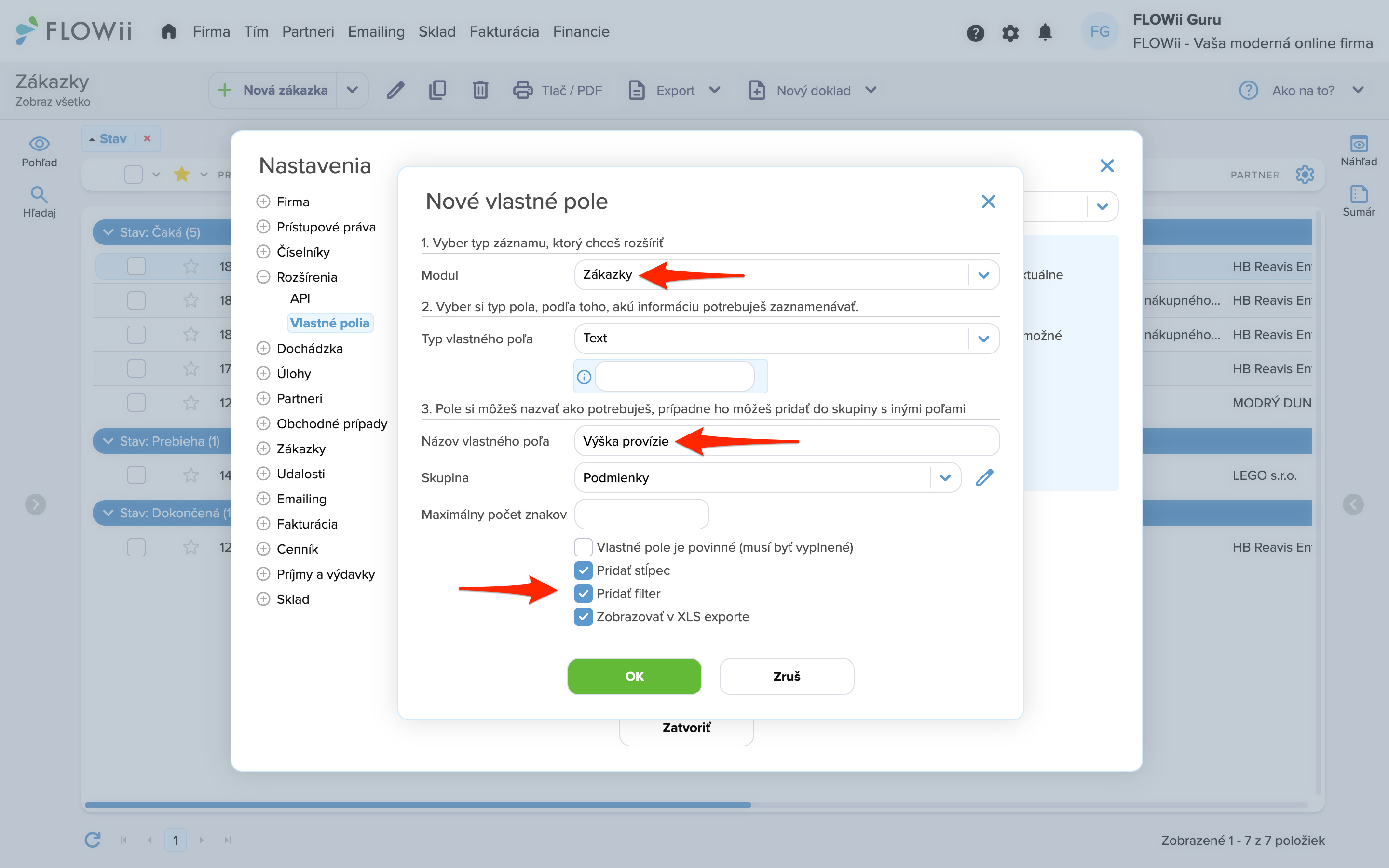Open the Pohľad eye view icon
Screen dimensions: 1389x868
click(x=39, y=151)
